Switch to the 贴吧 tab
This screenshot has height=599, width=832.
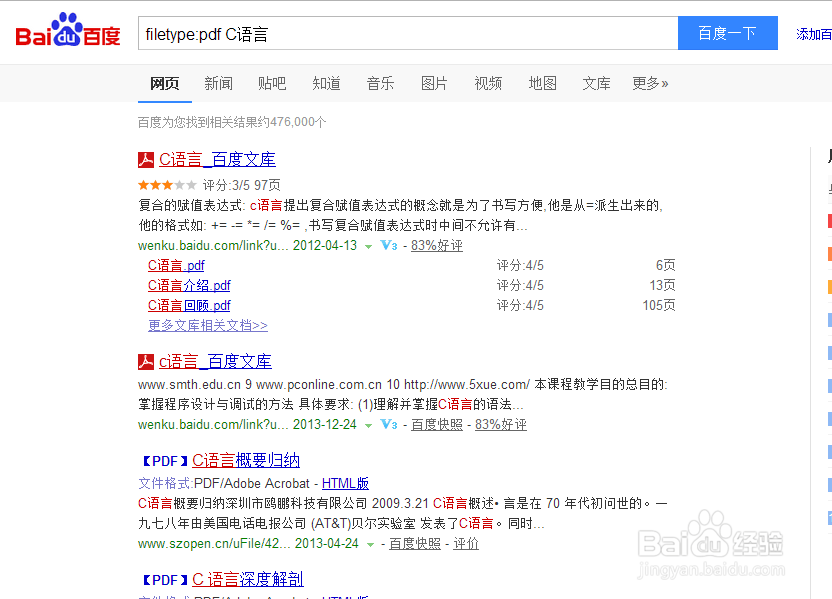[x=272, y=83]
